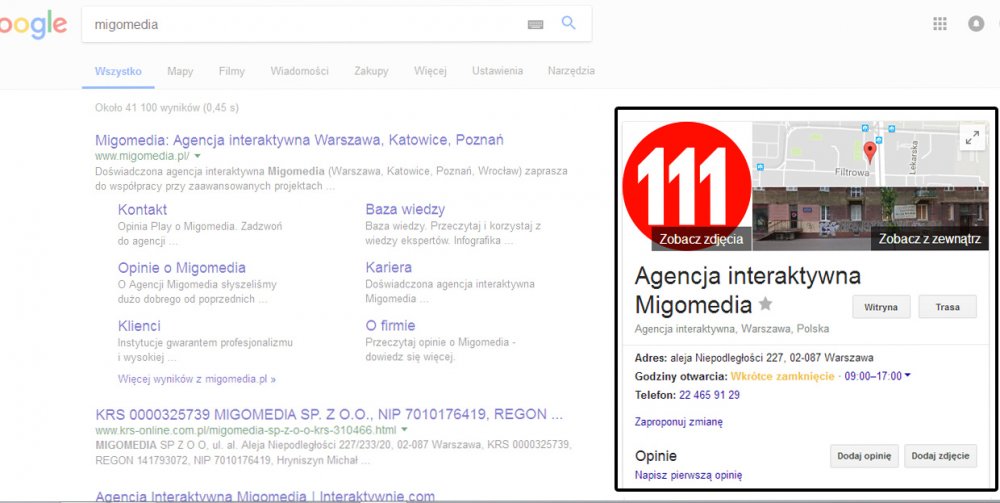Open the Interaktywnie.com Migomedia result
Viewport: 1000px width, 503px height.
(265, 497)
